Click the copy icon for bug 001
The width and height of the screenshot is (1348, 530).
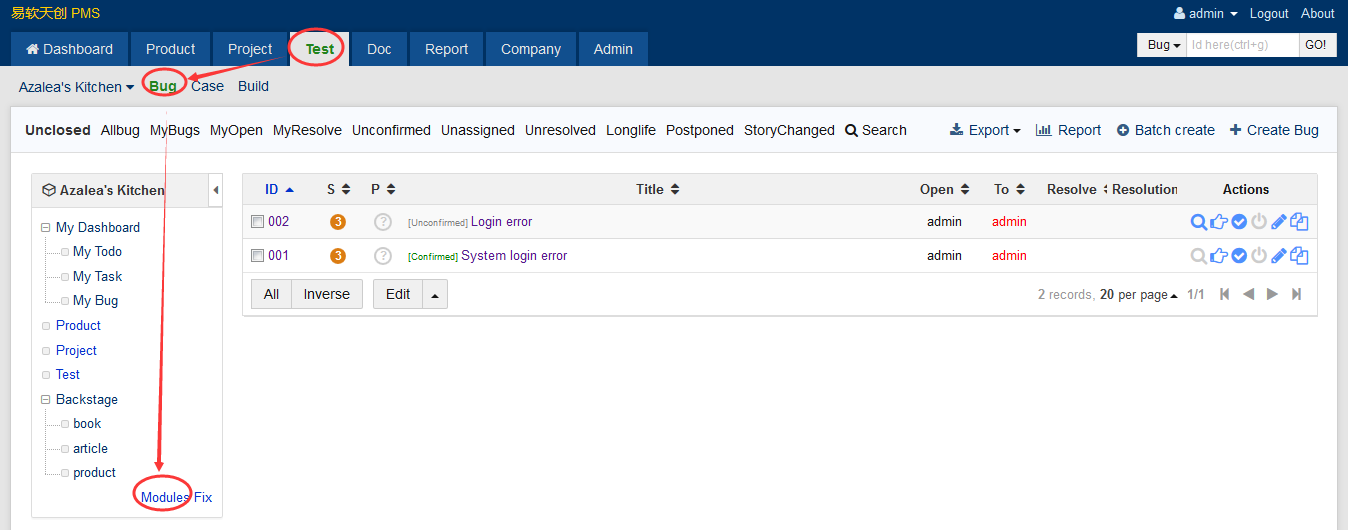pyautogui.click(x=1299, y=256)
